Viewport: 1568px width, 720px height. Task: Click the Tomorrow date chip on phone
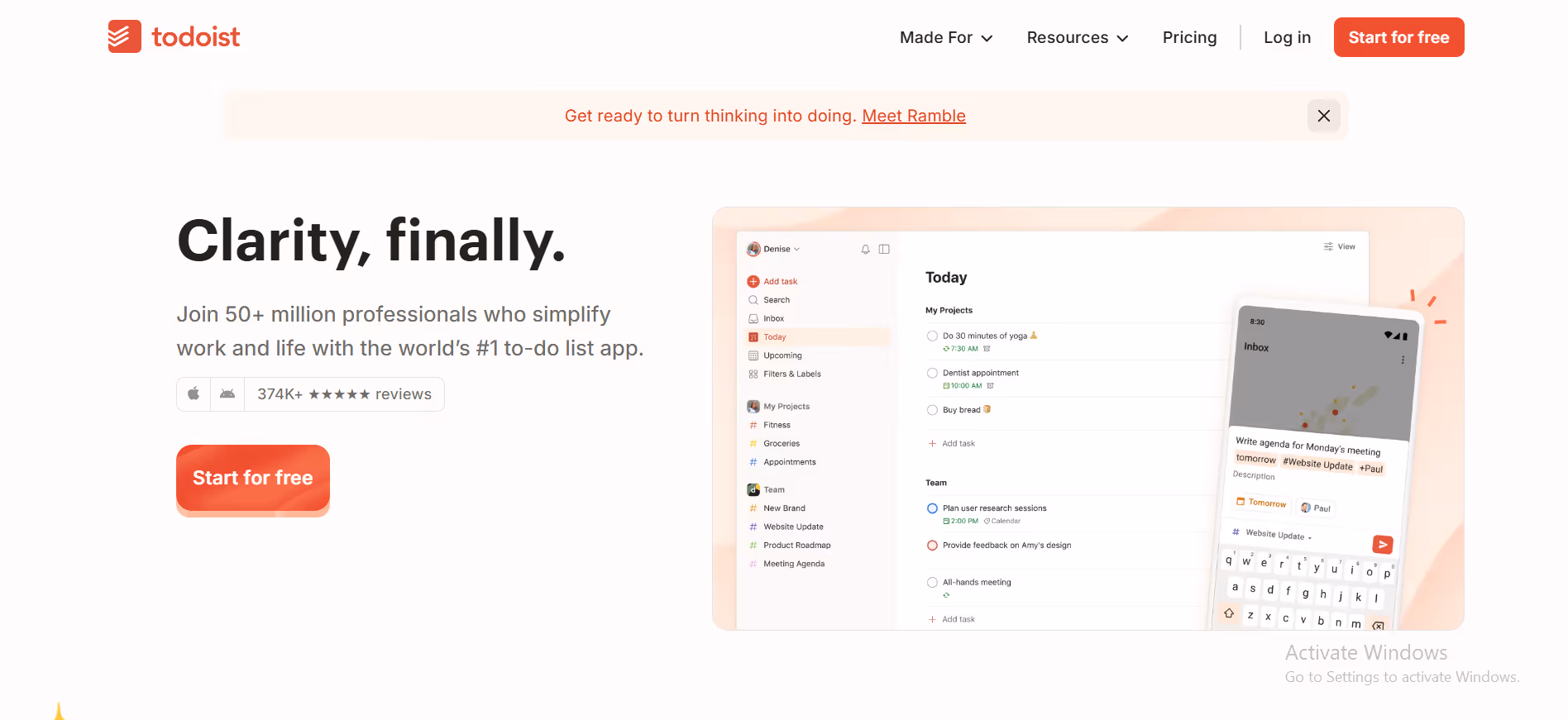pos(1261,503)
